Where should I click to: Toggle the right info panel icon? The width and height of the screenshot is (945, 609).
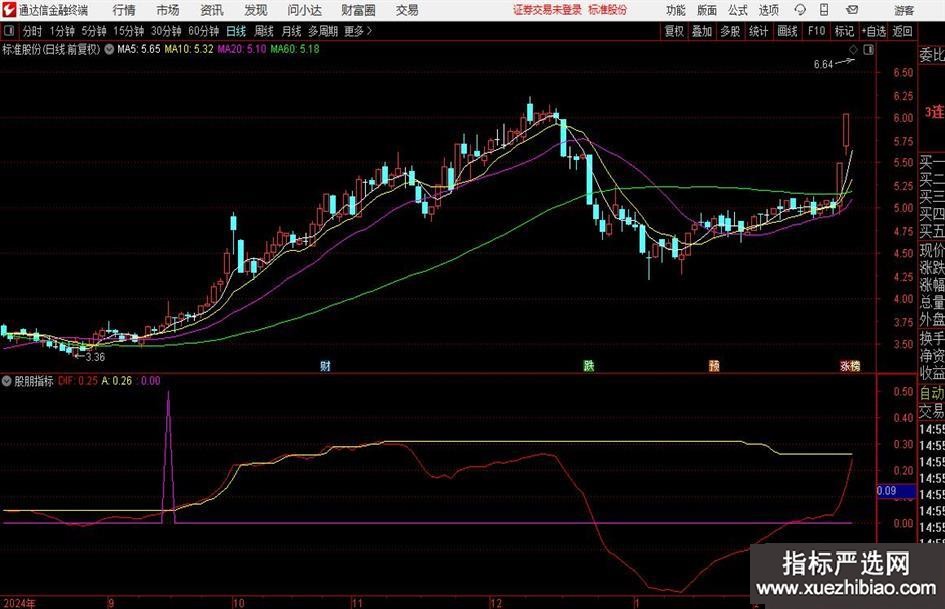tap(868, 50)
